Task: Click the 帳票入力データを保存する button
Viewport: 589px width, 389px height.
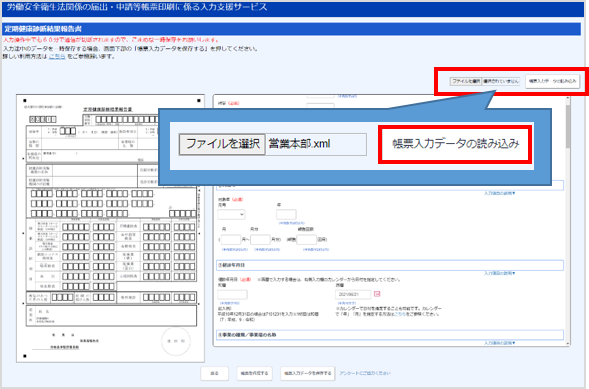Action: (x=308, y=374)
